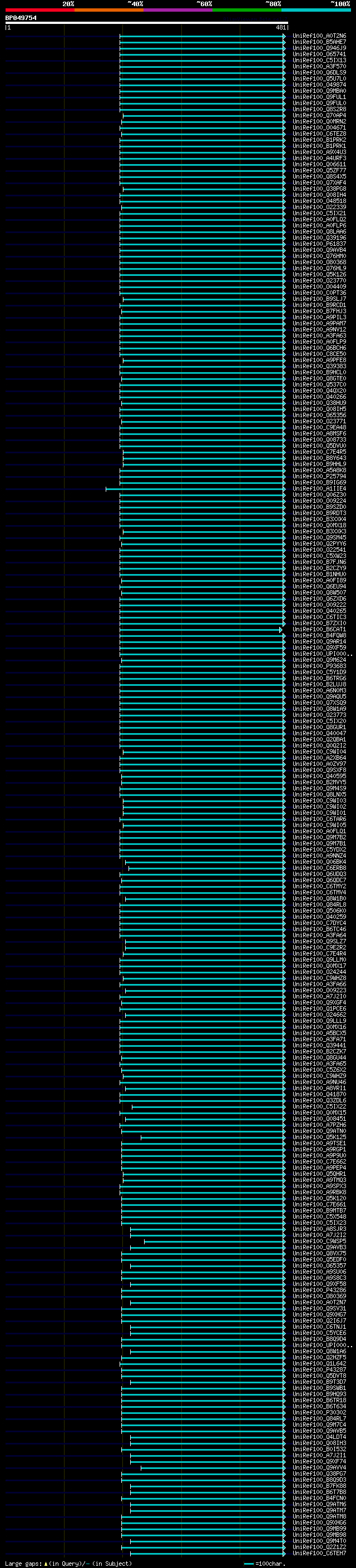Select label UniRef100_P30302
This screenshot has height=1568, width=356.
(x=319, y=1412)
